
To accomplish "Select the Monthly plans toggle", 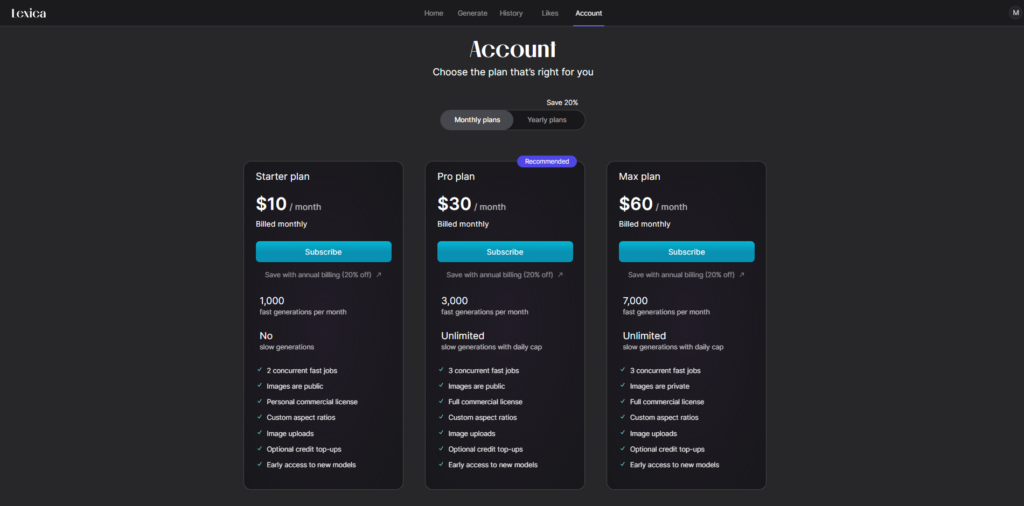I will tap(477, 120).
